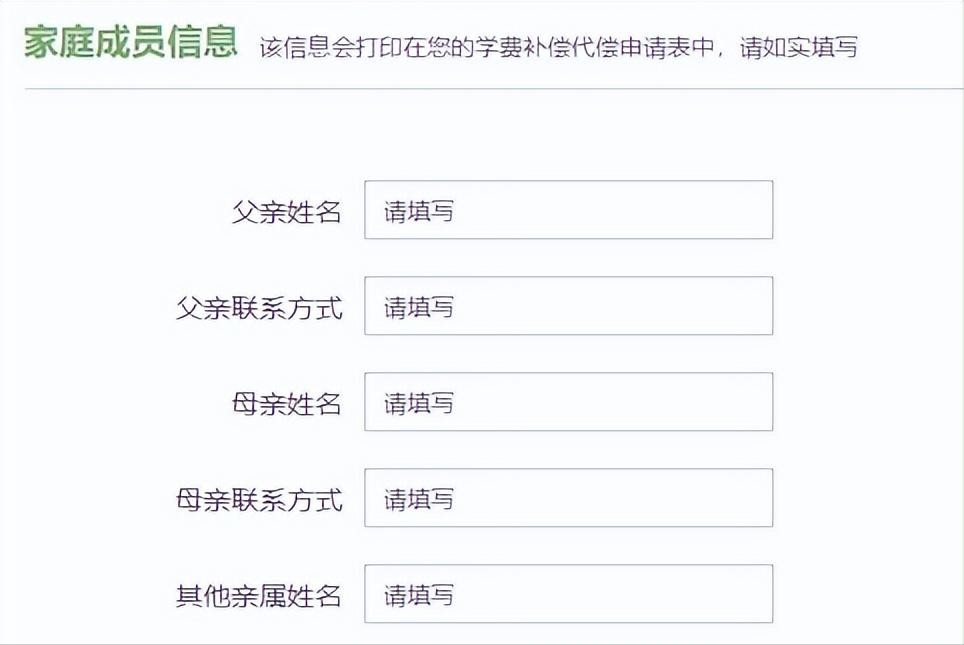This screenshot has height=645, width=964.
Task: Activate the 其他亲属姓名 input field
Action: 568,594
